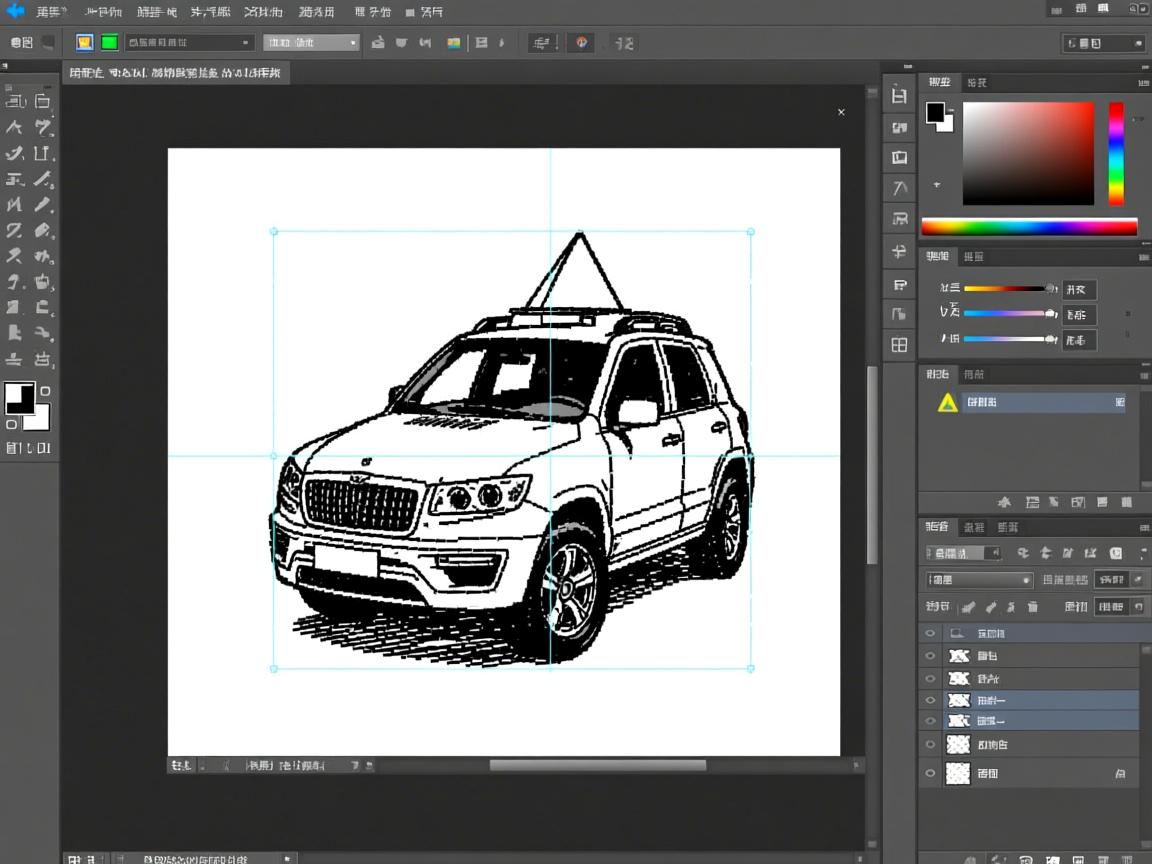
Task: Click the yellow warning triangle icon
Action: click(x=947, y=402)
